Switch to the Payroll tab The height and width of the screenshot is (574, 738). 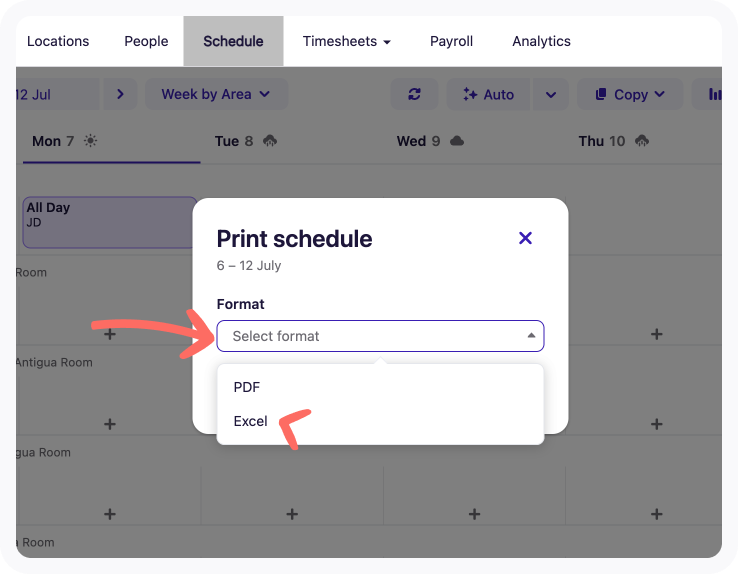coord(451,41)
